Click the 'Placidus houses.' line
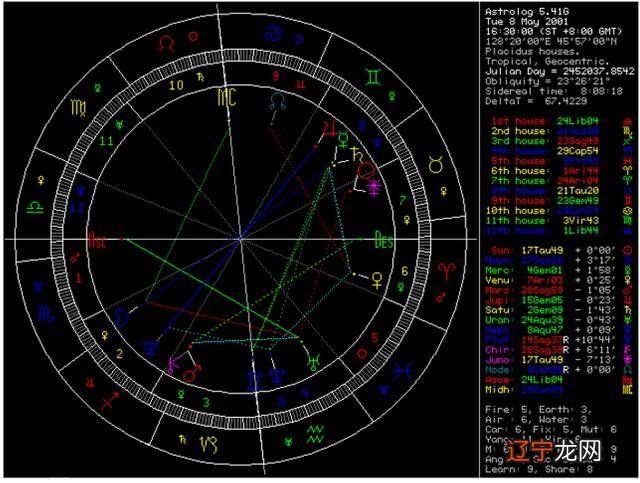The height and width of the screenshot is (483, 640). point(532,51)
